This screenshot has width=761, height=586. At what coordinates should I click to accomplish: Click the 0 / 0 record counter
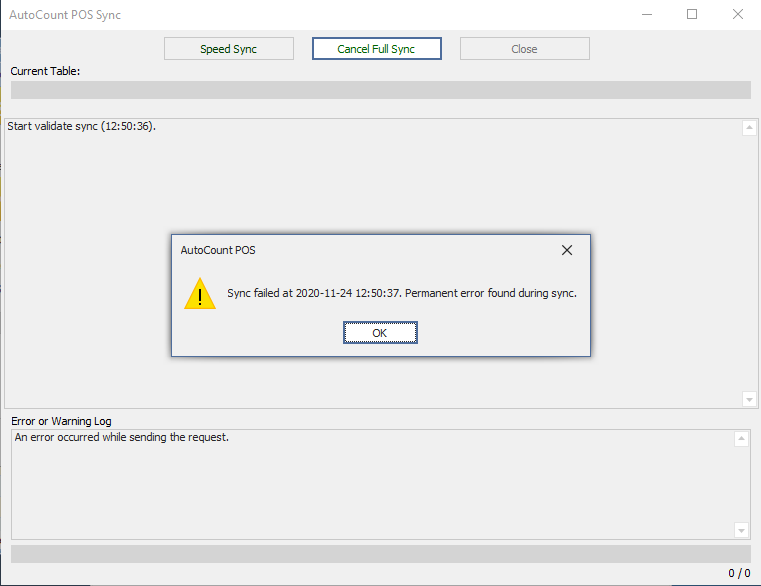739,574
